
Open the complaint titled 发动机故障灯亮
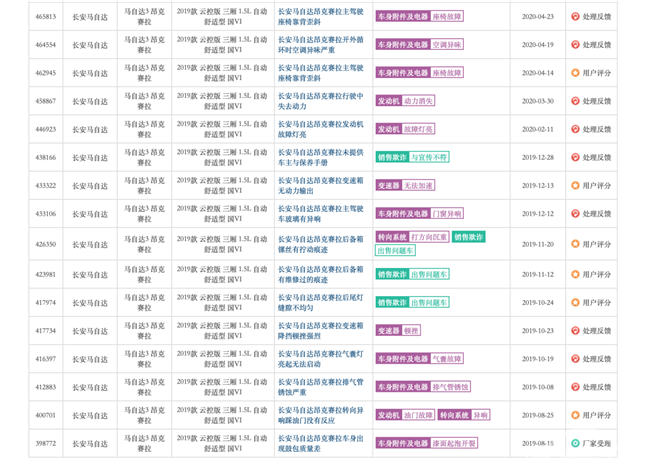[320, 129]
